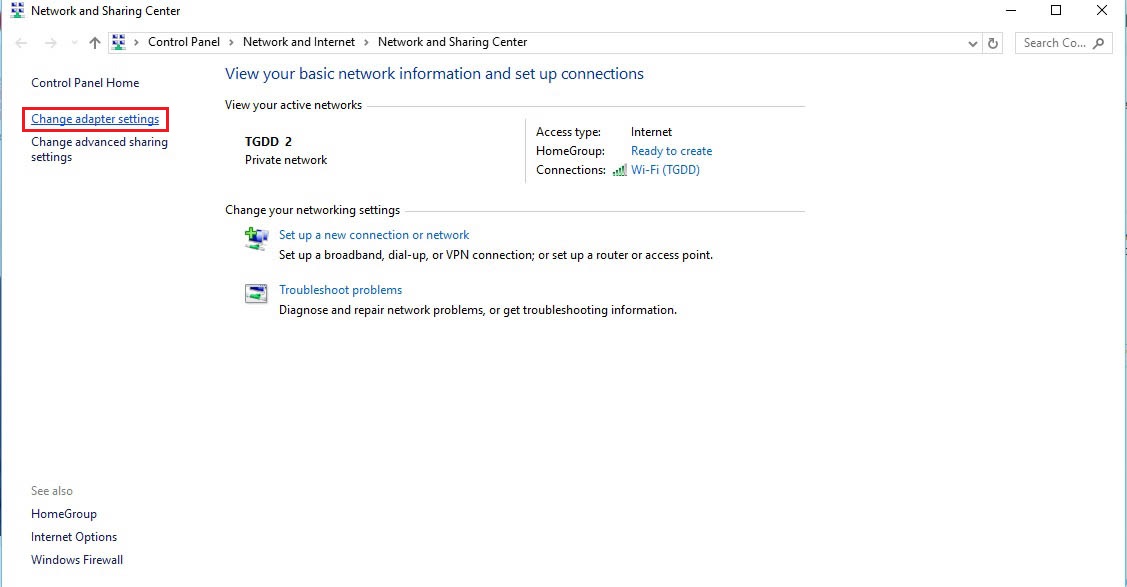This screenshot has width=1127, height=587.
Task: Click the address bar Control Panel icon
Action: tap(119, 42)
